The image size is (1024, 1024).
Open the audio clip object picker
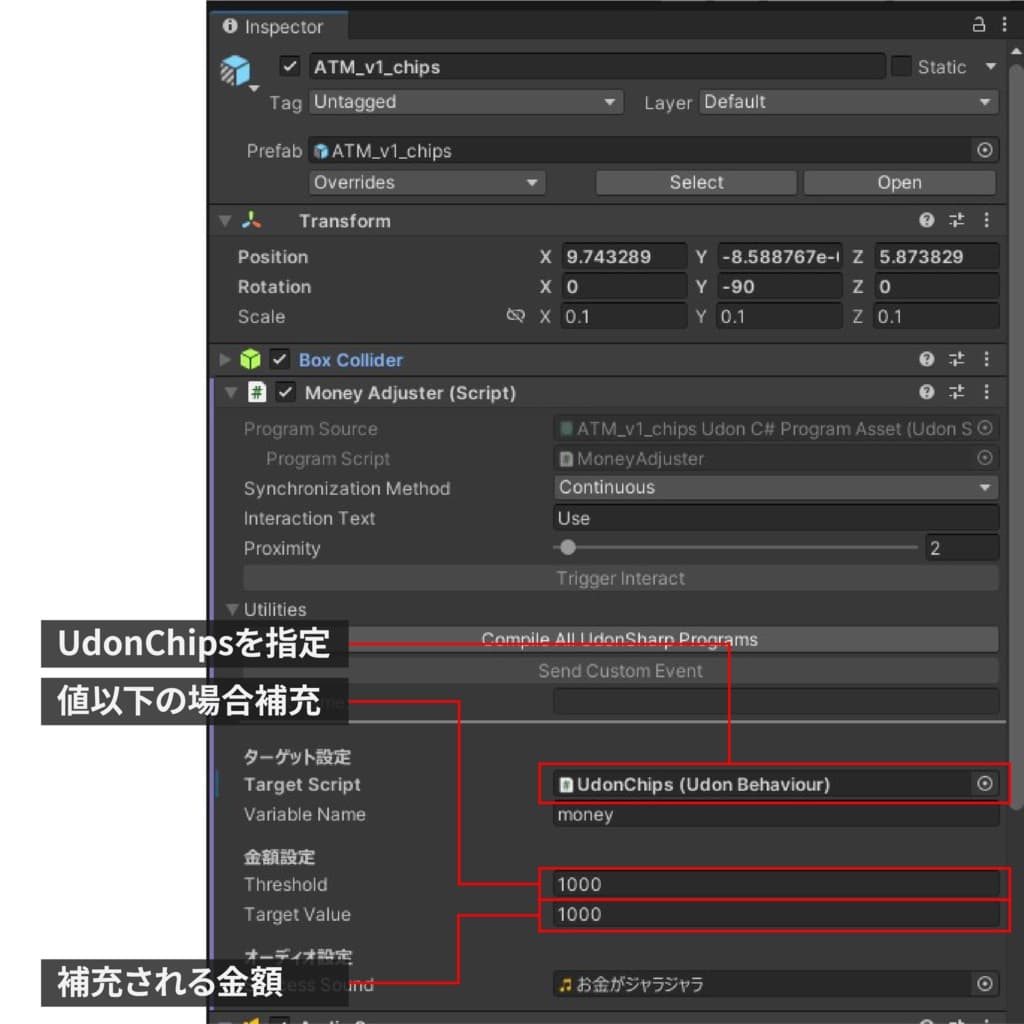point(985,984)
